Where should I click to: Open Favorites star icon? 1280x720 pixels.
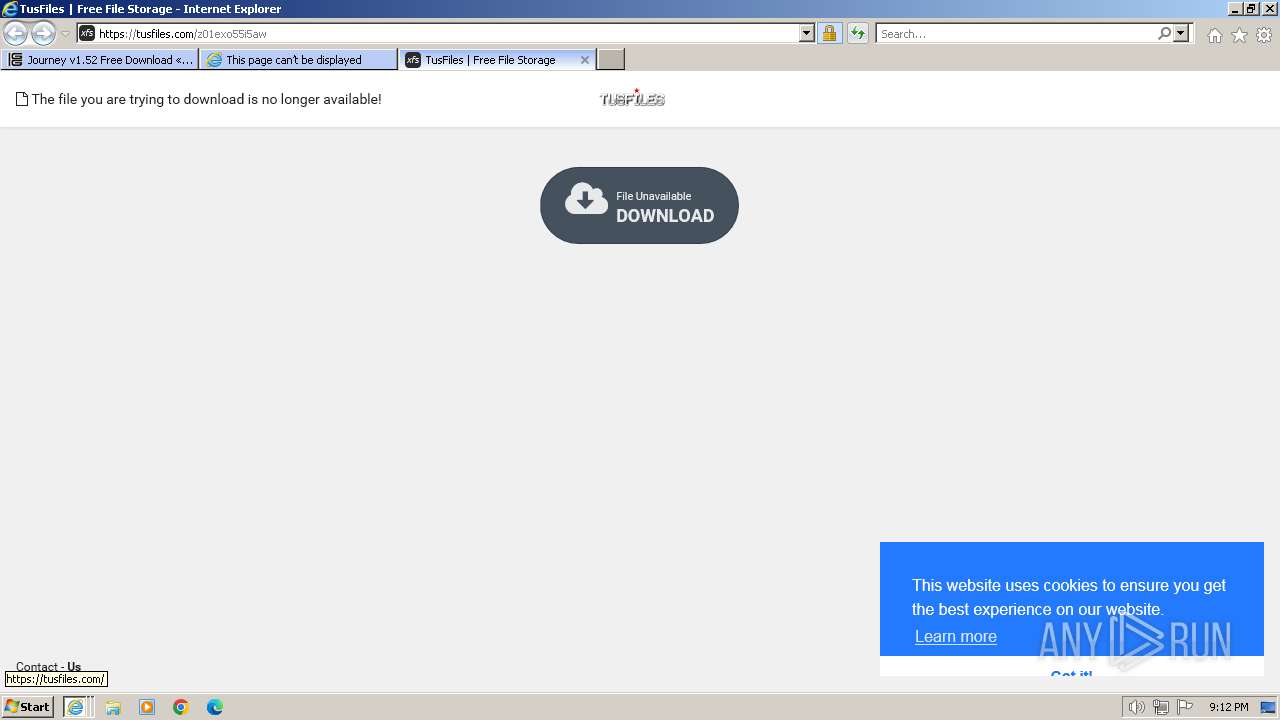click(x=1239, y=35)
